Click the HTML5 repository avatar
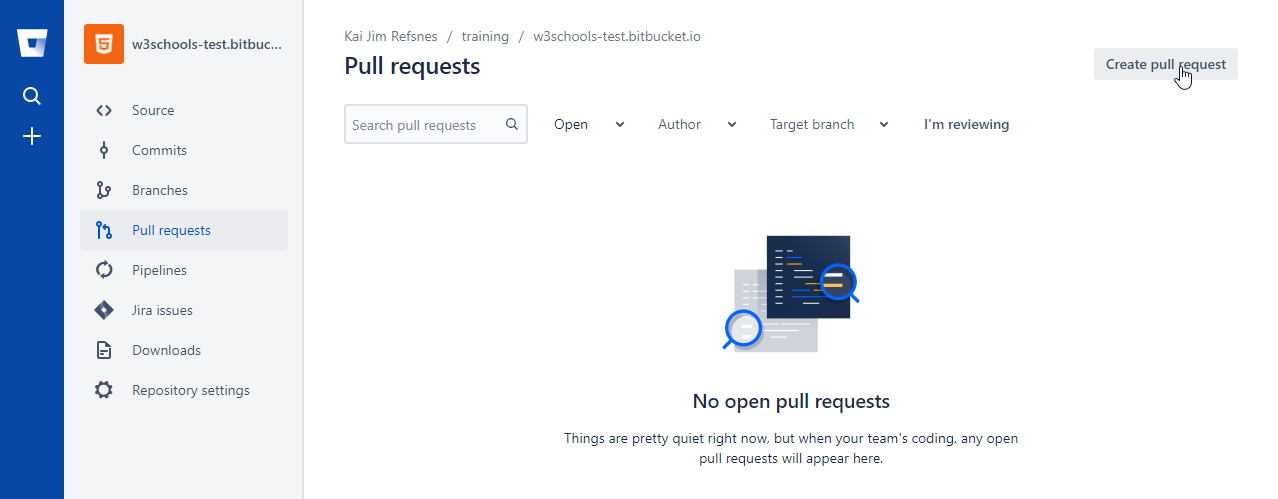 click(104, 45)
